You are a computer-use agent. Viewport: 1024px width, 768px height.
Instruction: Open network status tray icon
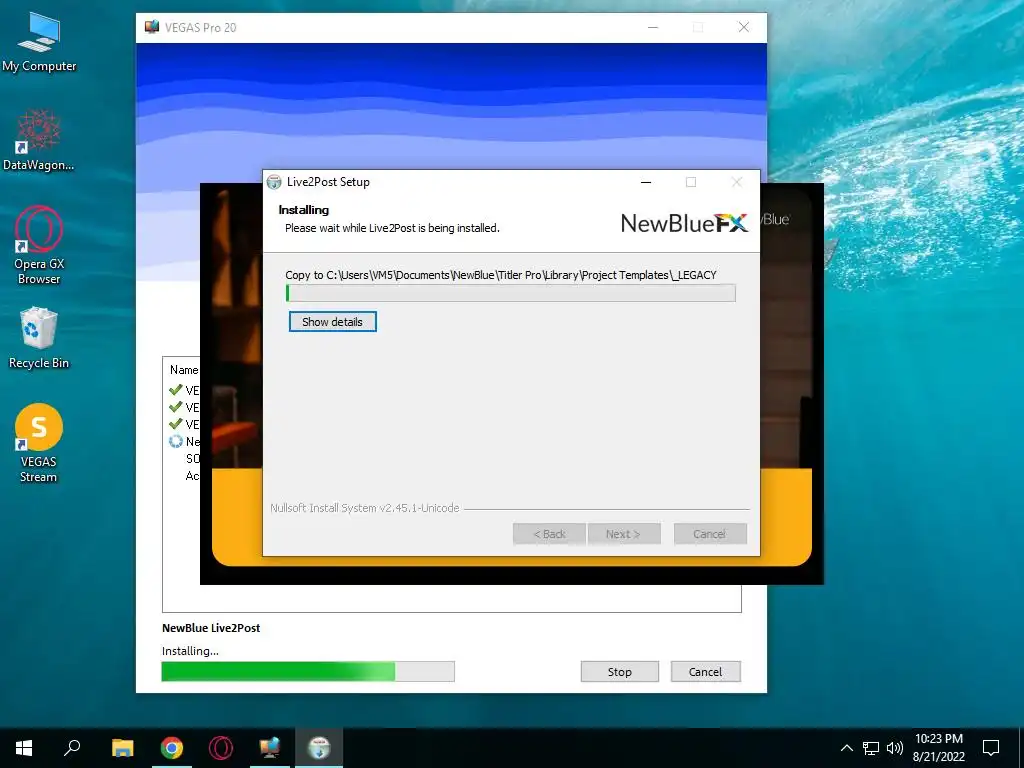click(871, 748)
